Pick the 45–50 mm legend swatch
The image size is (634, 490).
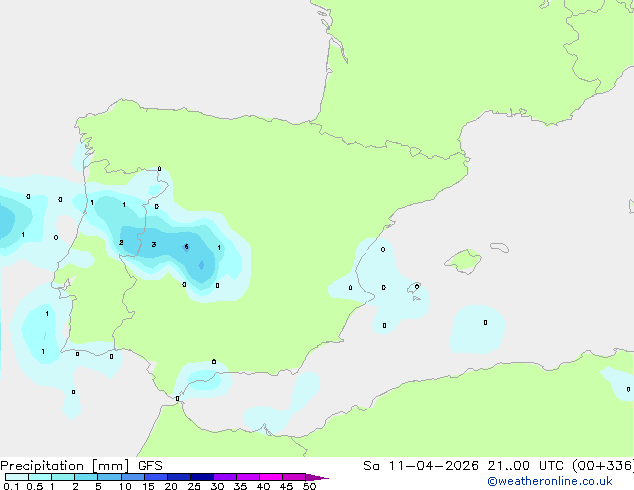coord(294,477)
